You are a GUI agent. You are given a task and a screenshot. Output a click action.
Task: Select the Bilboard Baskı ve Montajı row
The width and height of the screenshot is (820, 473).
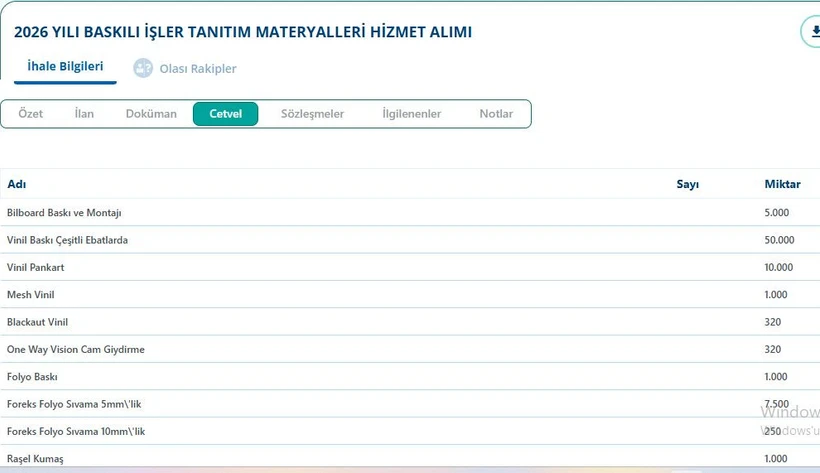click(x=410, y=212)
